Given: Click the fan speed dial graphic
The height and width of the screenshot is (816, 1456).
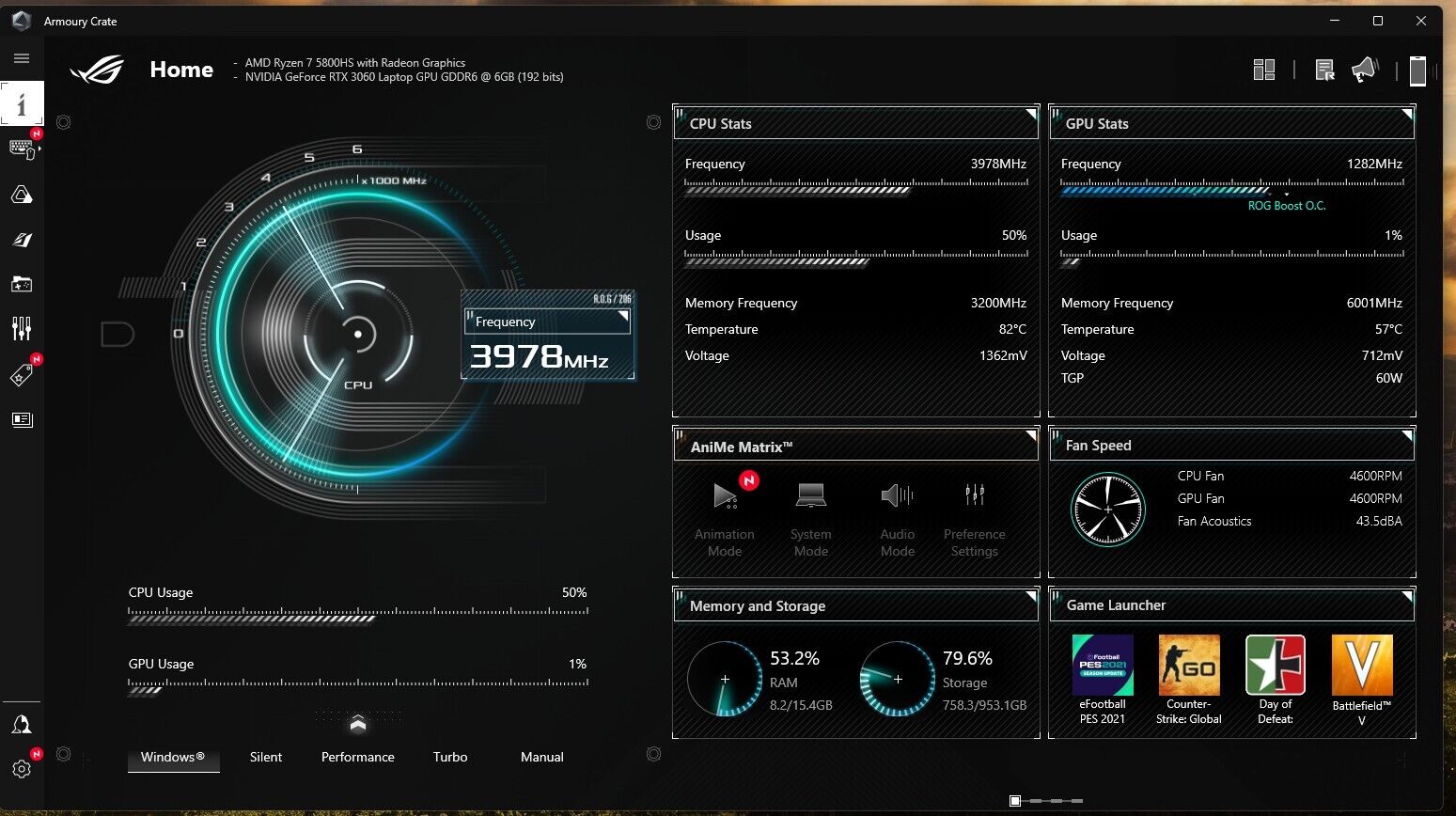Looking at the screenshot, I should [x=1108, y=510].
